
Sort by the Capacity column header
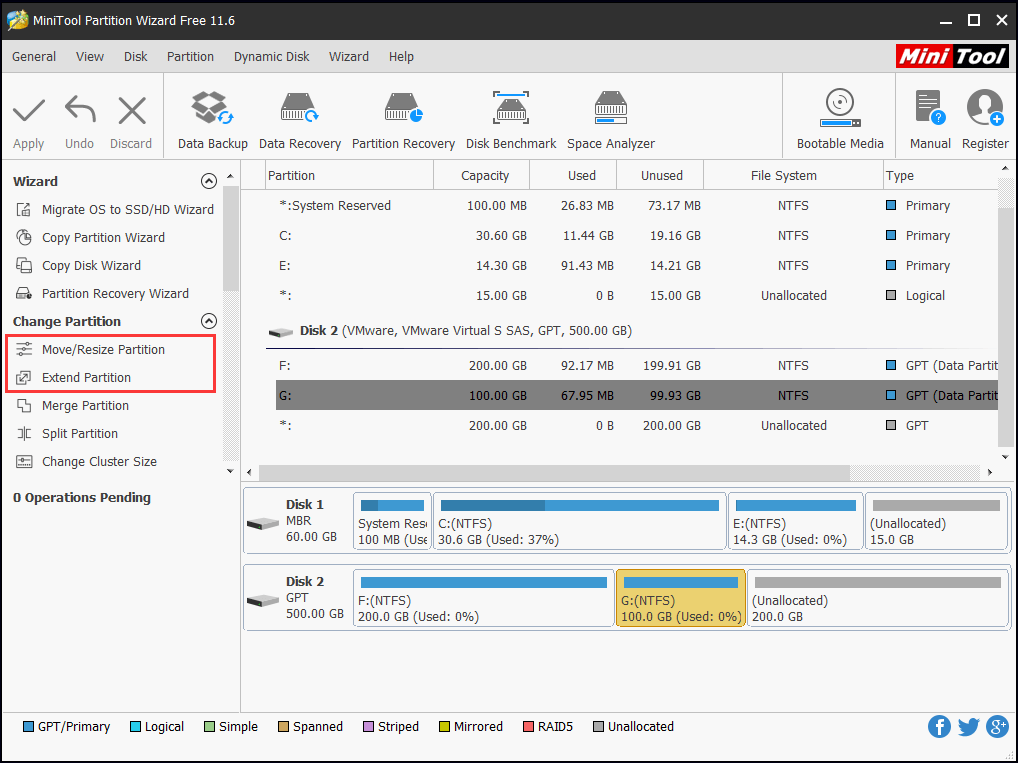[x=485, y=175]
